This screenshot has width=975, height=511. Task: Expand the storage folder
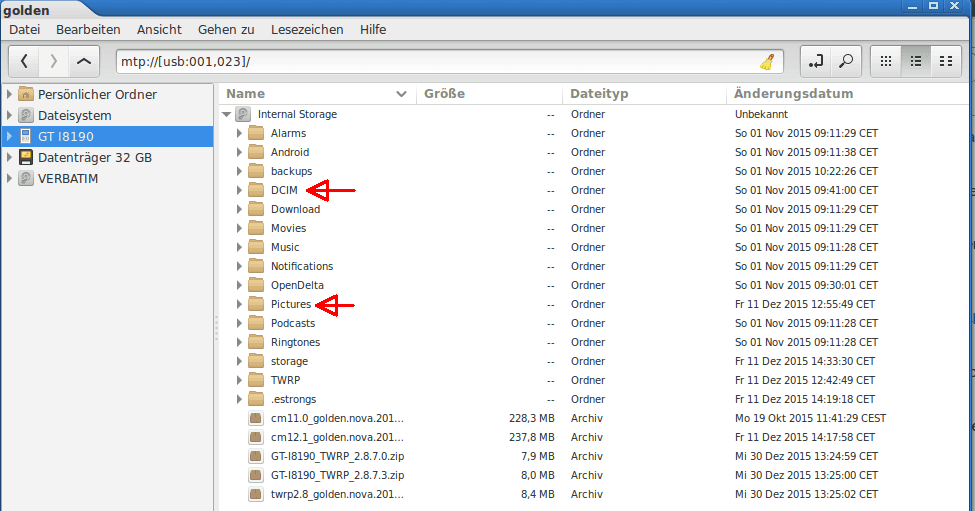coord(239,361)
